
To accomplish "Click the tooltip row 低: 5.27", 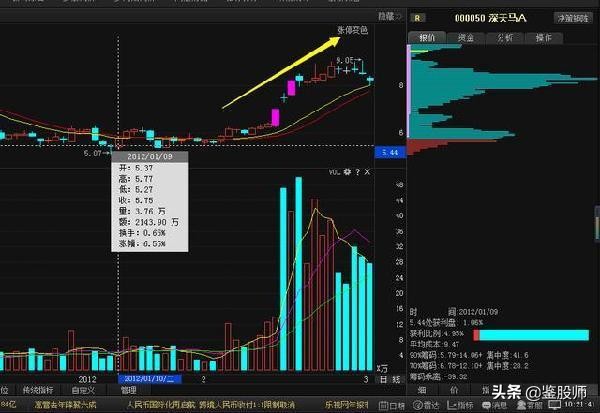I will tap(136, 189).
